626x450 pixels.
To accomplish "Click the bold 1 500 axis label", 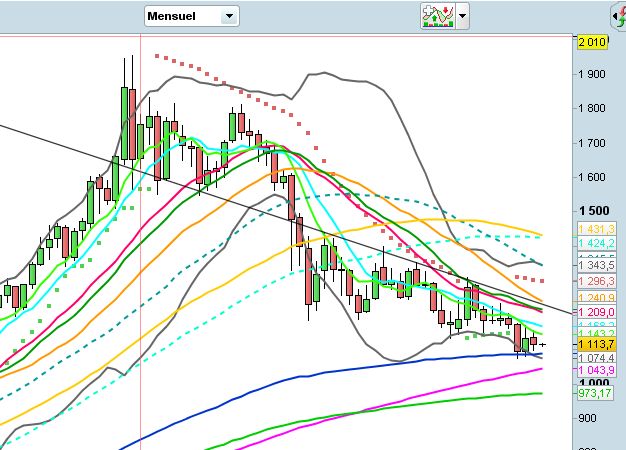I will 594,211.
